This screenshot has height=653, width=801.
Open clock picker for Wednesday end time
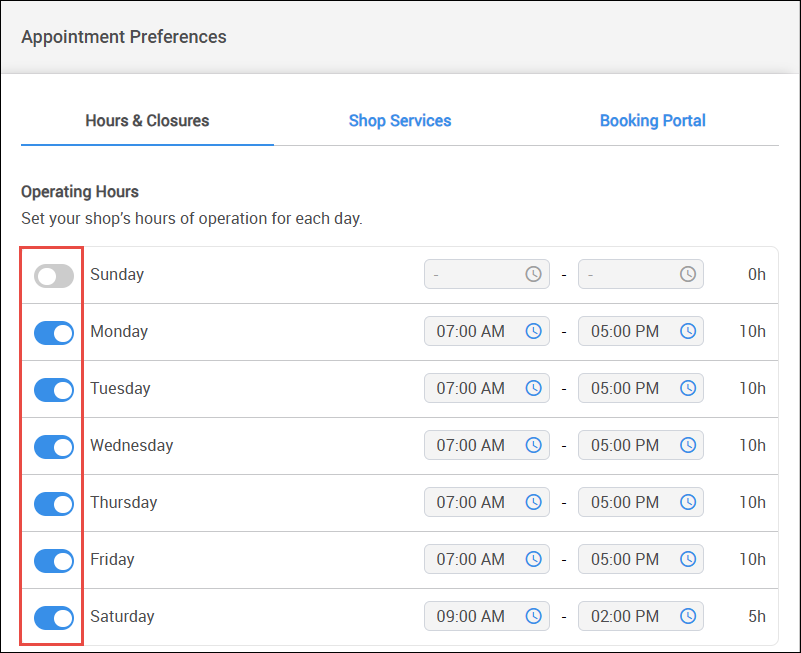(x=688, y=445)
